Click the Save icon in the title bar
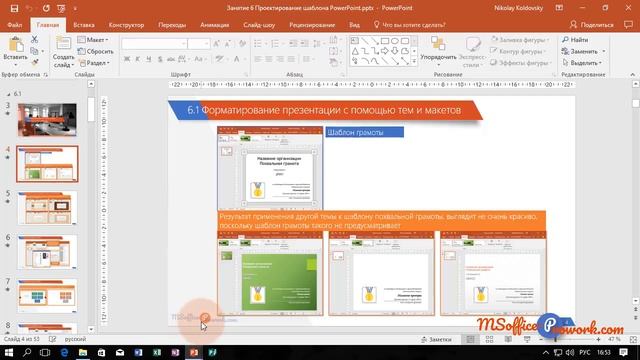The image size is (640, 360). pyautogui.click(x=14, y=8)
